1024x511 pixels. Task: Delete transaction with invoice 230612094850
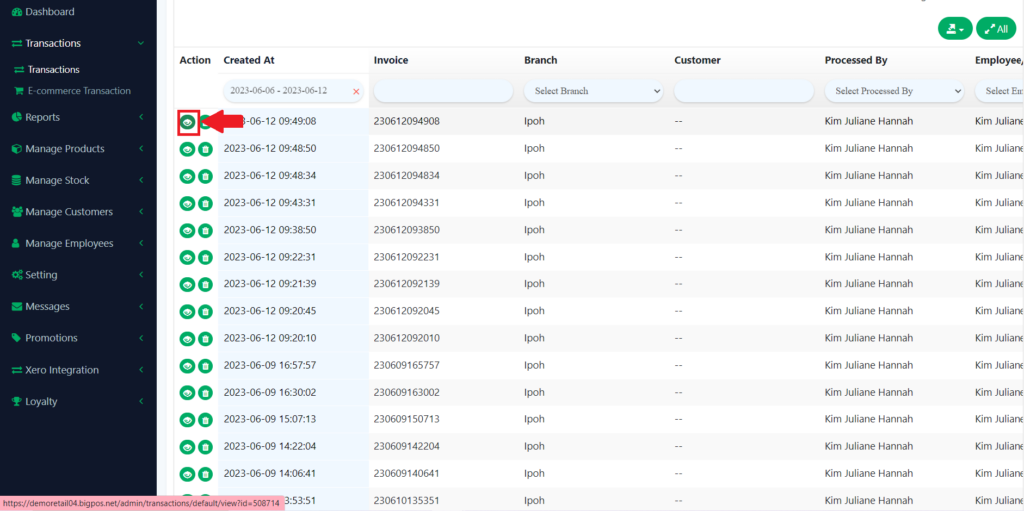click(x=205, y=149)
